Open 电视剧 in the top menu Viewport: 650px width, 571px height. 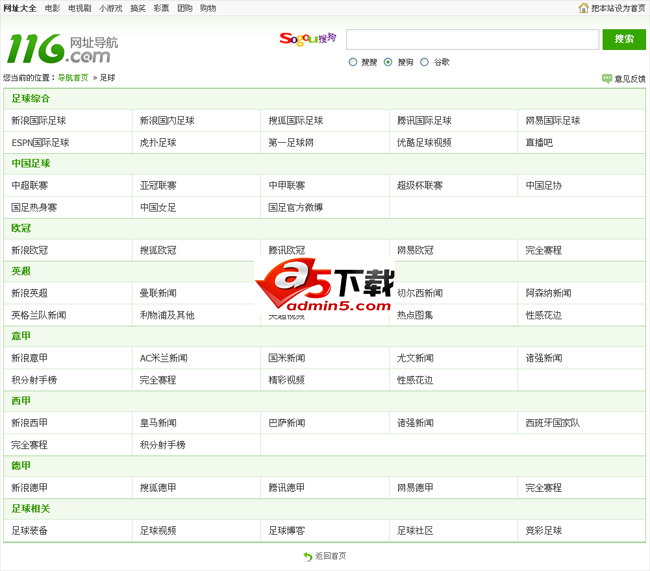click(x=80, y=8)
